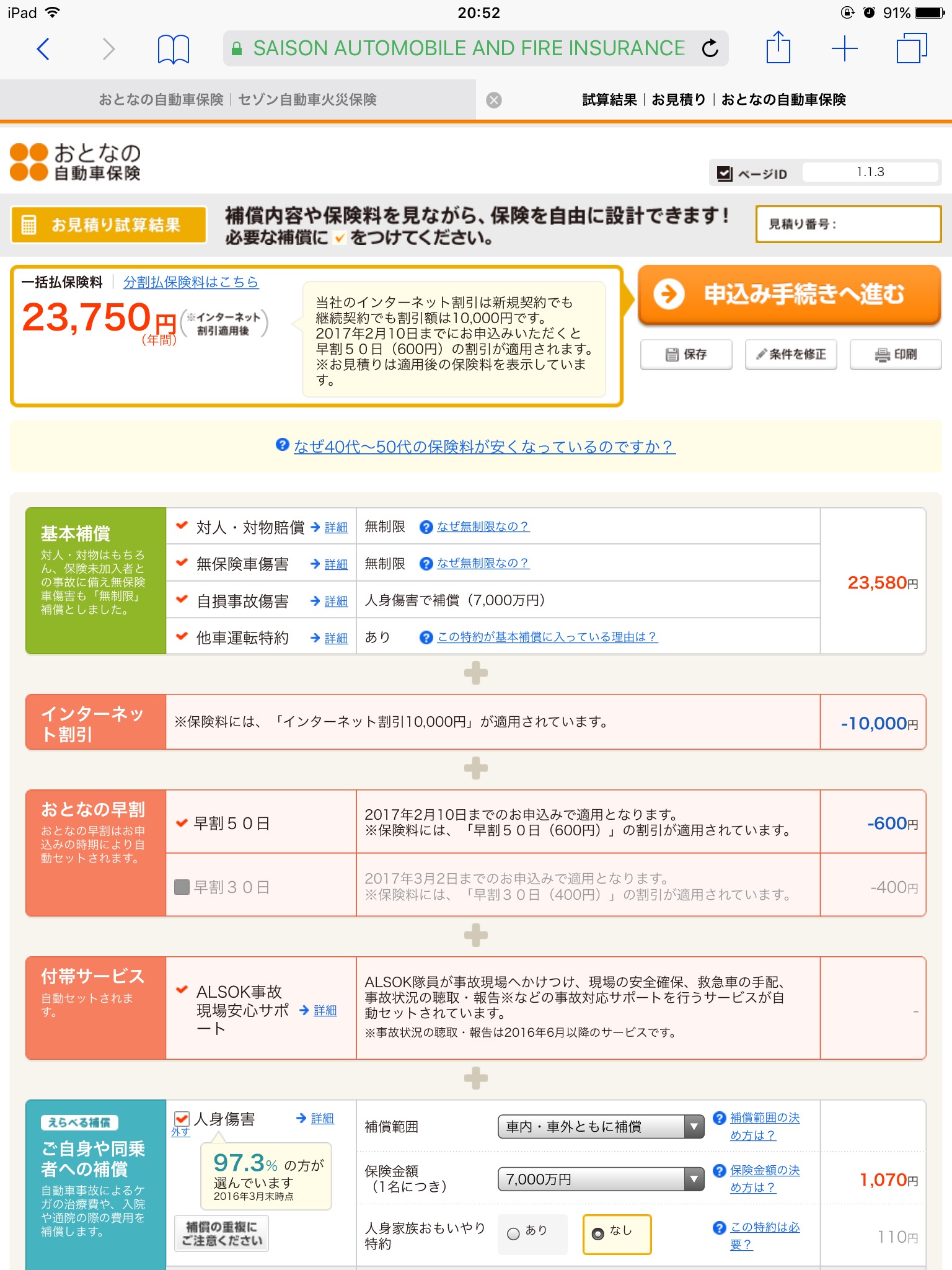Open the 補償範囲 dropdown 車内・車外ともに補償
The image size is (952, 1270).
point(601,1127)
